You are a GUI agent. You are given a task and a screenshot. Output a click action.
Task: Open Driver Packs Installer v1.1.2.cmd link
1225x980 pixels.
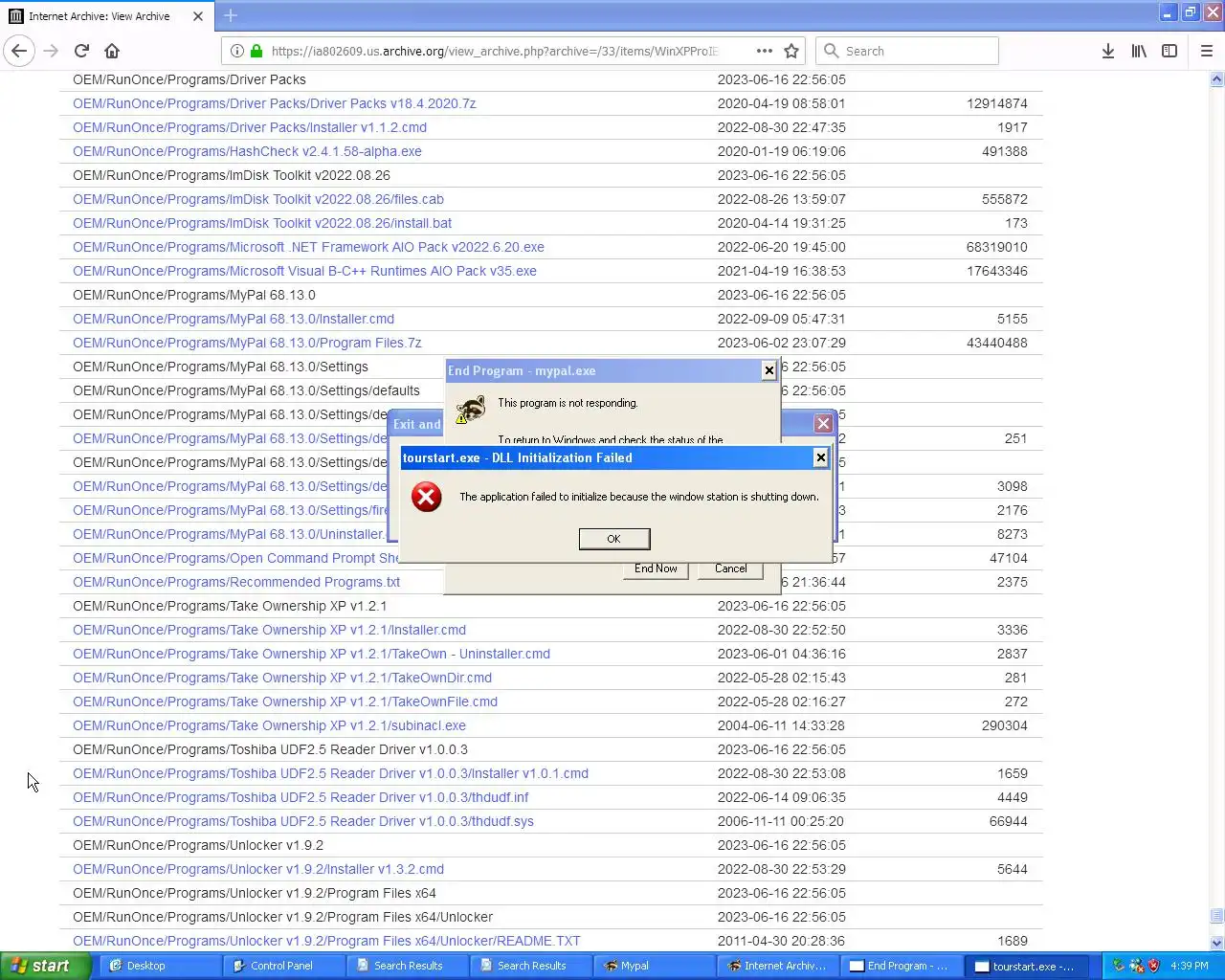point(250,127)
